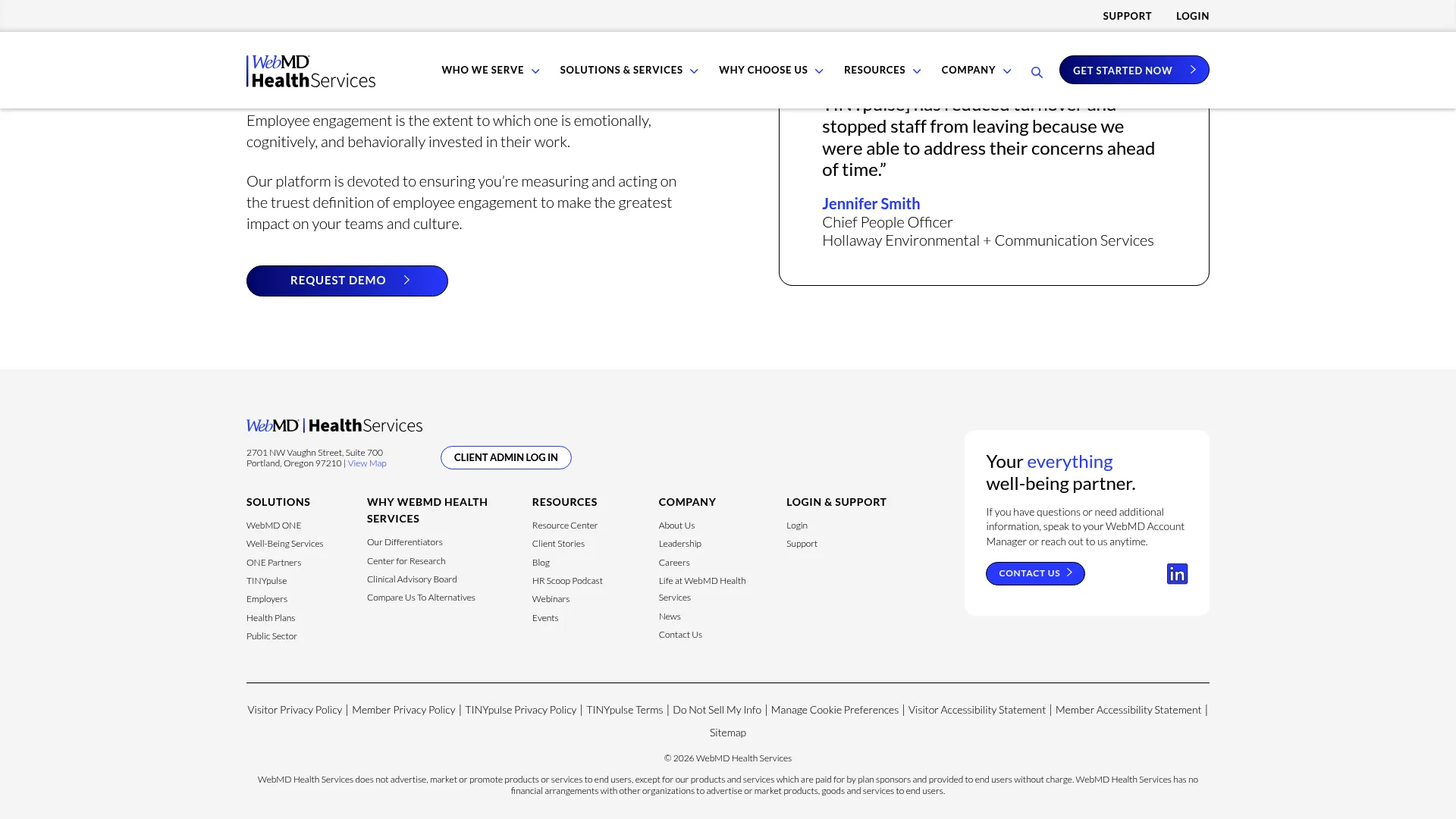Open Member Privacy Policy link
Viewport: 1456px width, 819px height.
(x=403, y=710)
